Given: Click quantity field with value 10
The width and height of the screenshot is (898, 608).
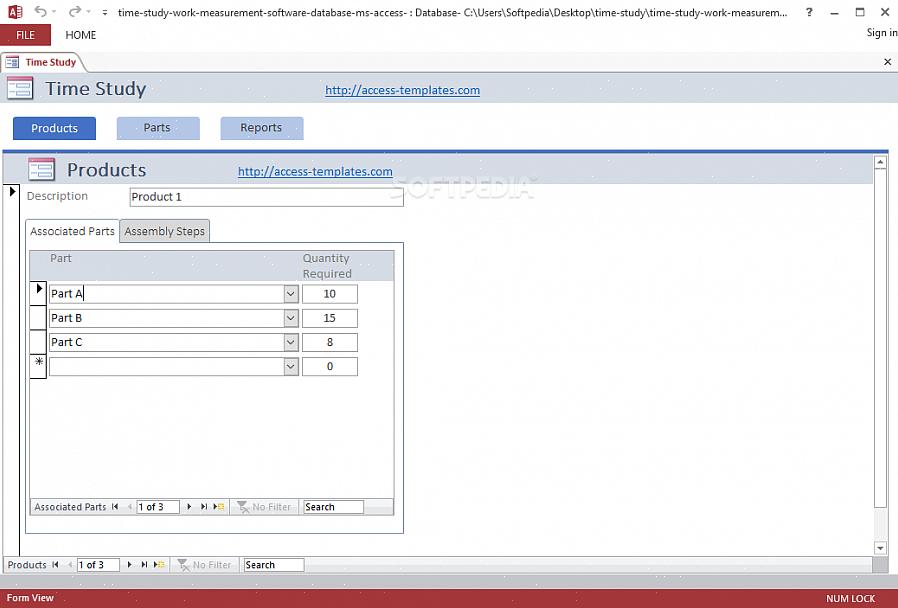Looking at the screenshot, I should tap(330, 294).
